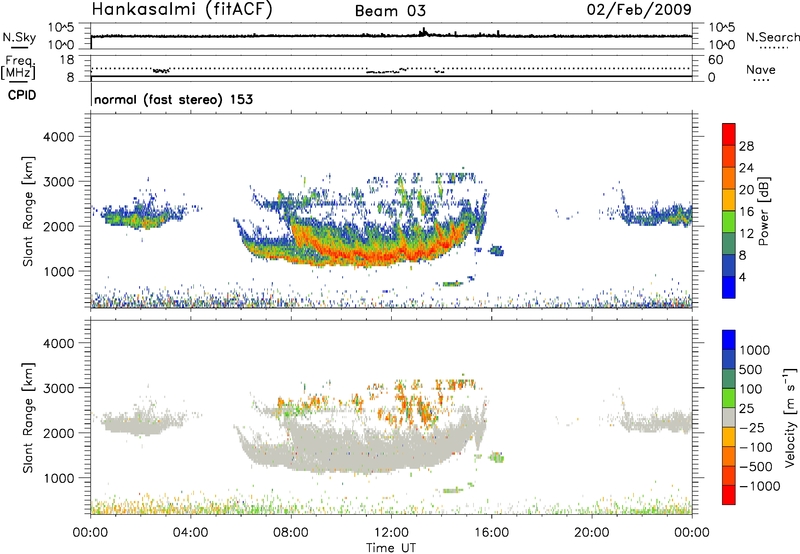The image size is (800, 554).
Task: Click the blue top of Velocity colorbar
Action: point(729,340)
